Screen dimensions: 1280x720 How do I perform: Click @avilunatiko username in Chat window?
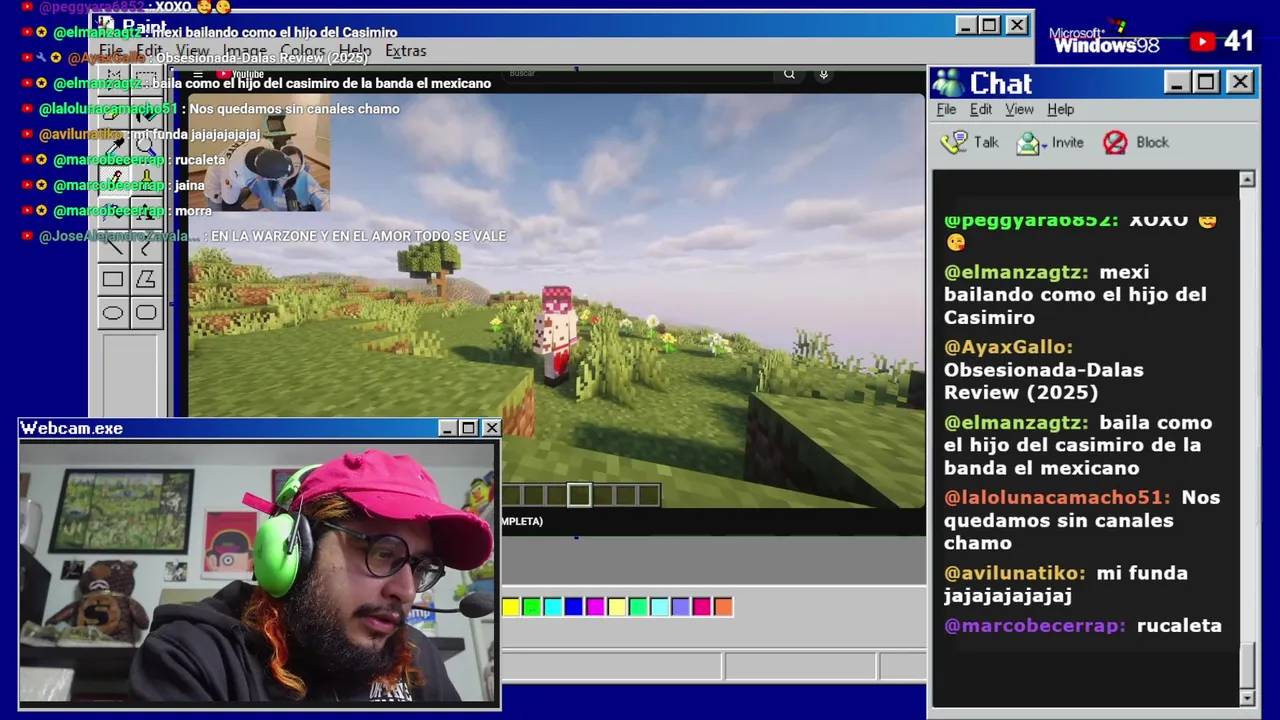coord(1014,573)
